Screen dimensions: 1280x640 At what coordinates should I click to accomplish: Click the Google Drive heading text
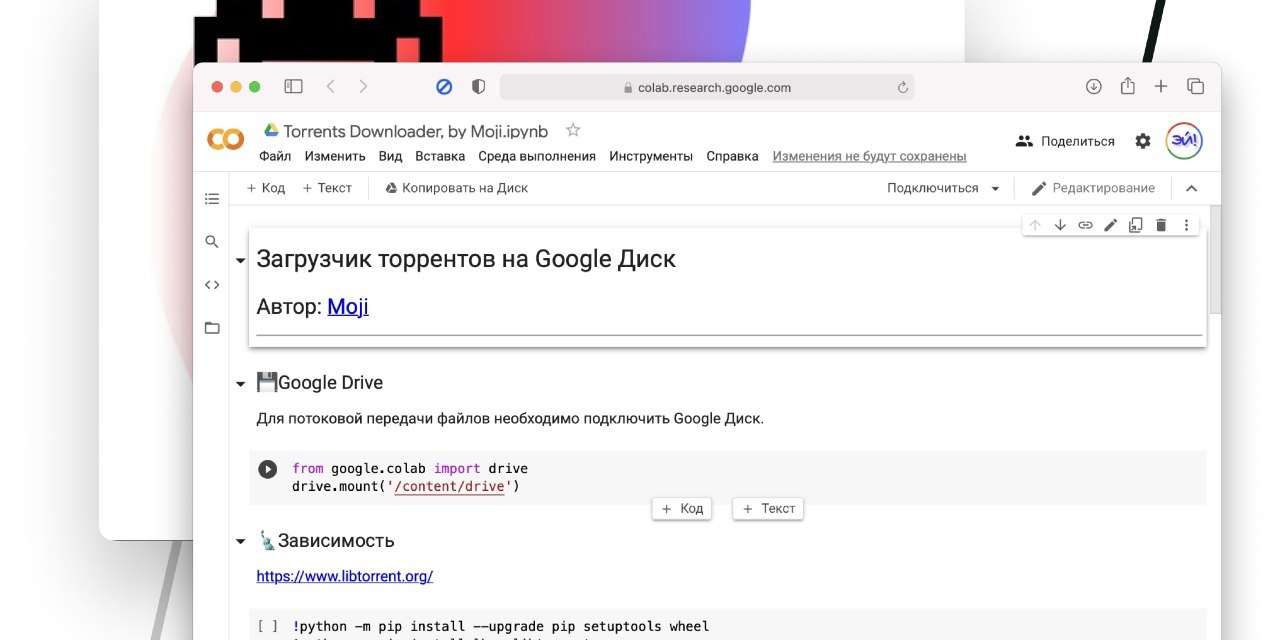330,383
